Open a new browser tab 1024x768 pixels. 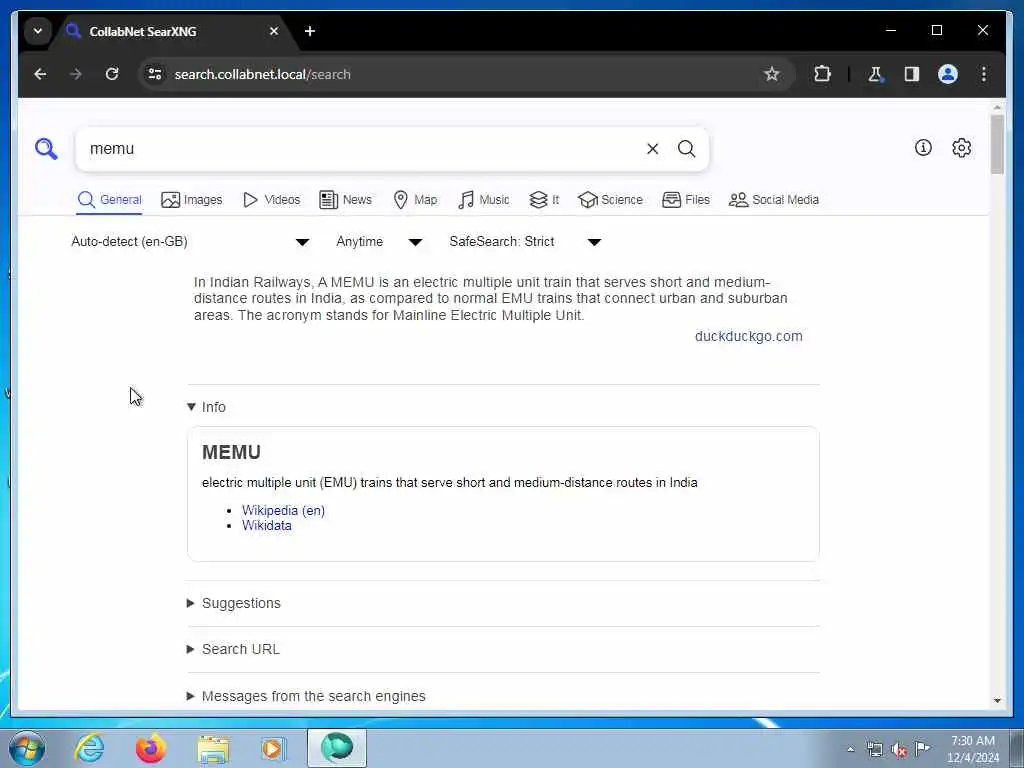(310, 31)
